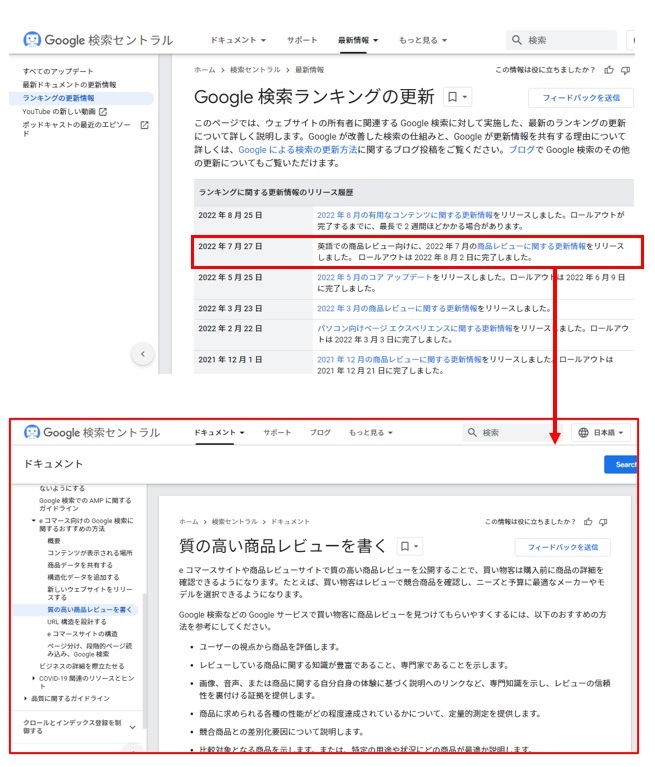Image resolution: width=655 pixels, height=767 pixels.
Task: Click 検索セントラル breadcrumb in top page
Action: click(x=255, y=70)
